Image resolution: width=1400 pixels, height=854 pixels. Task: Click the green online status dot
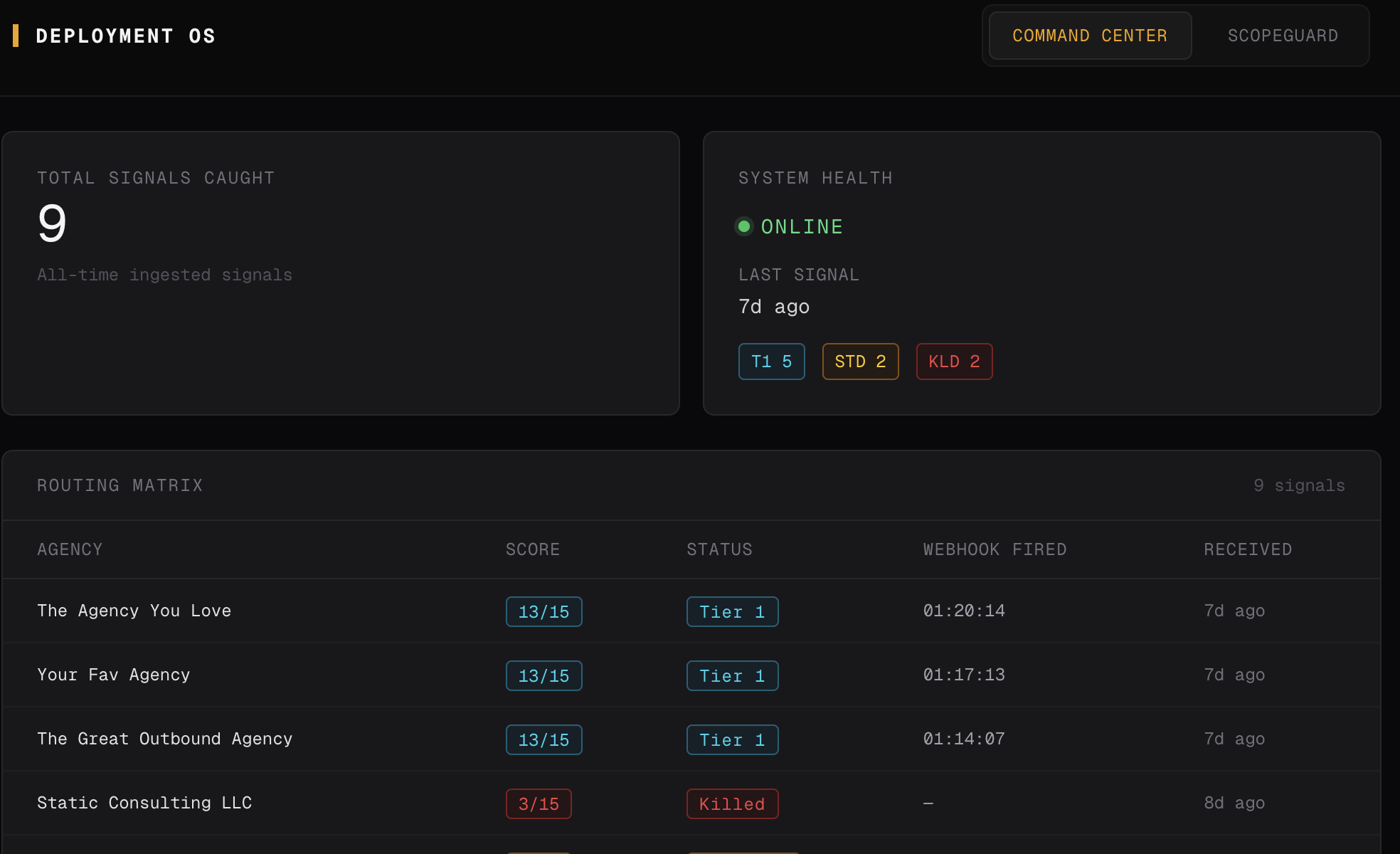(744, 226)
